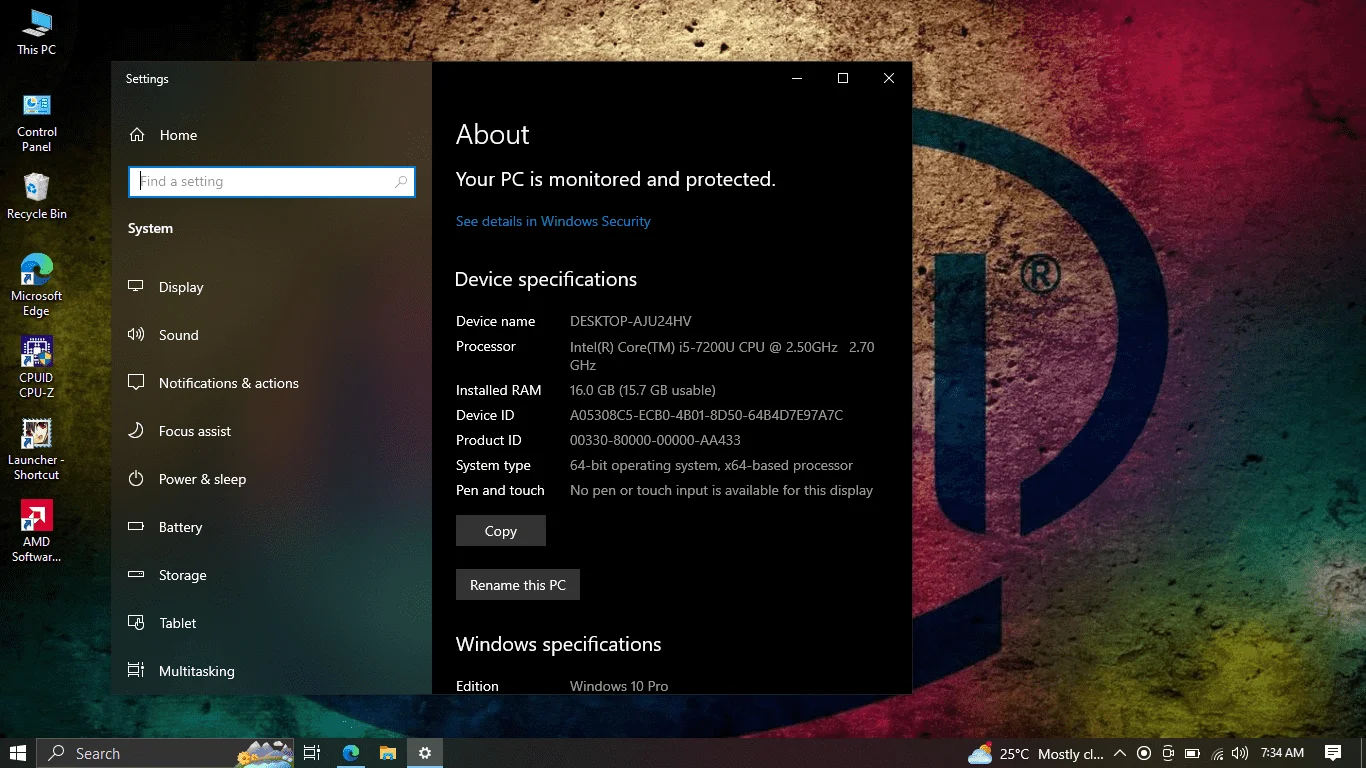Viewport: 1366px width, 768px height.
Task: Click the 16.0 GB installed RAM value
Action: pyautogui.click(x=643, y=390)
